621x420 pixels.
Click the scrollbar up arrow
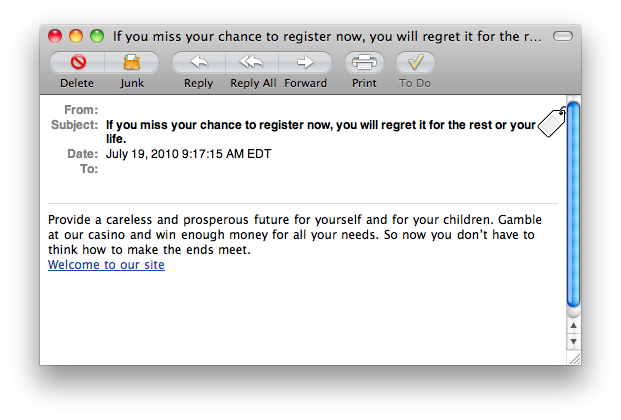[573, 325]
